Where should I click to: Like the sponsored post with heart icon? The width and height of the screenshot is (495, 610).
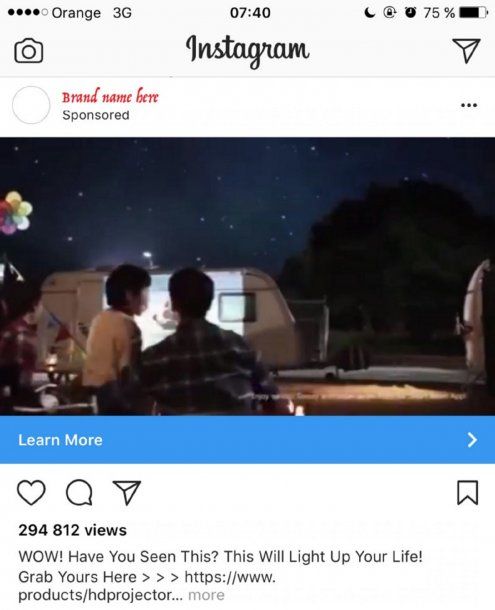[x=31, y=493]
